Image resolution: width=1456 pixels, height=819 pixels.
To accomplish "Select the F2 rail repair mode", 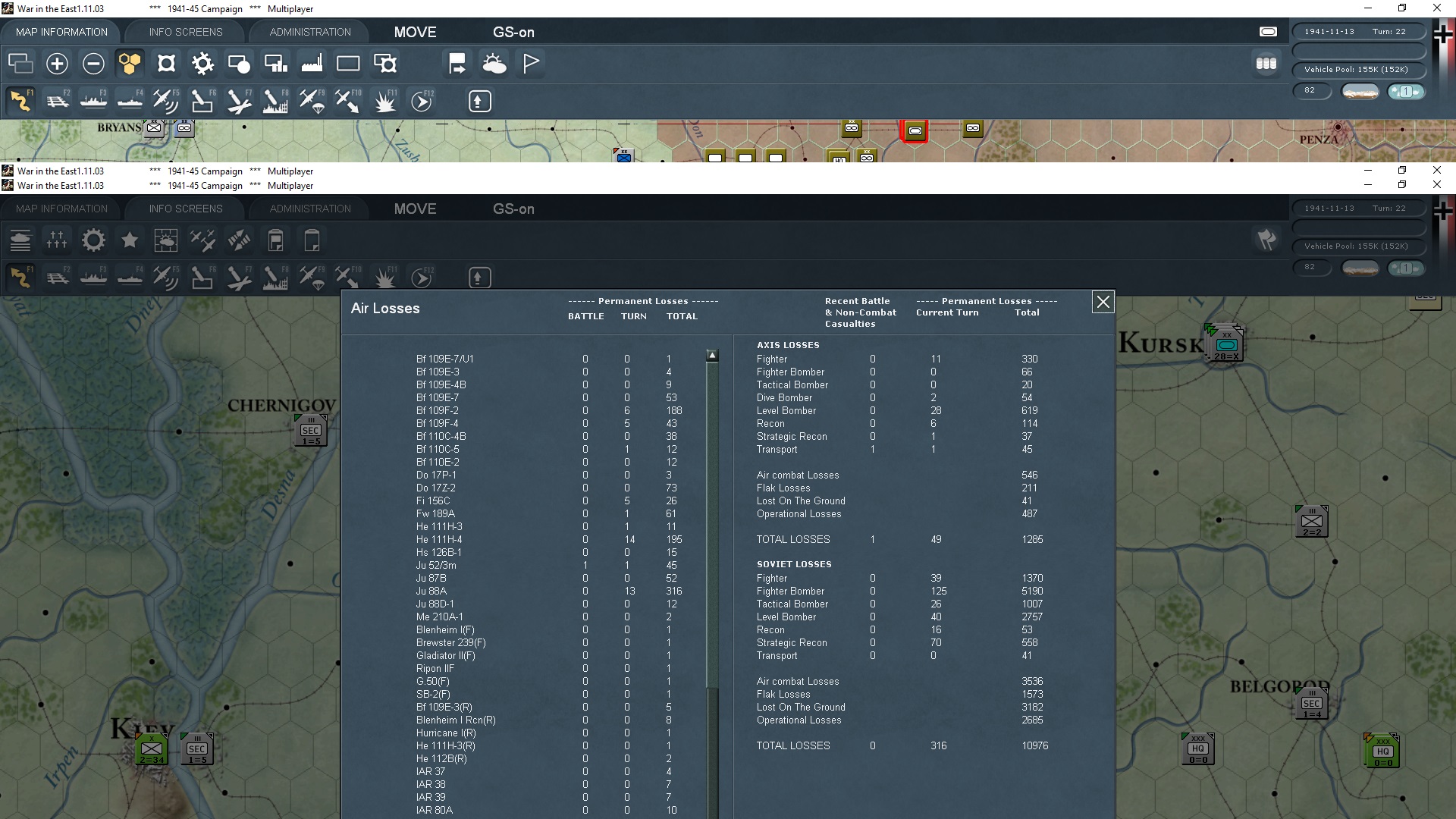I will (x=58, y=101).
